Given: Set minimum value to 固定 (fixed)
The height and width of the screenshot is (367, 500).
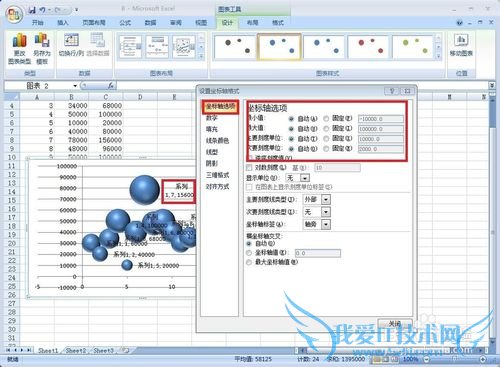Looking at the screenshot, I should pos(326,119).
